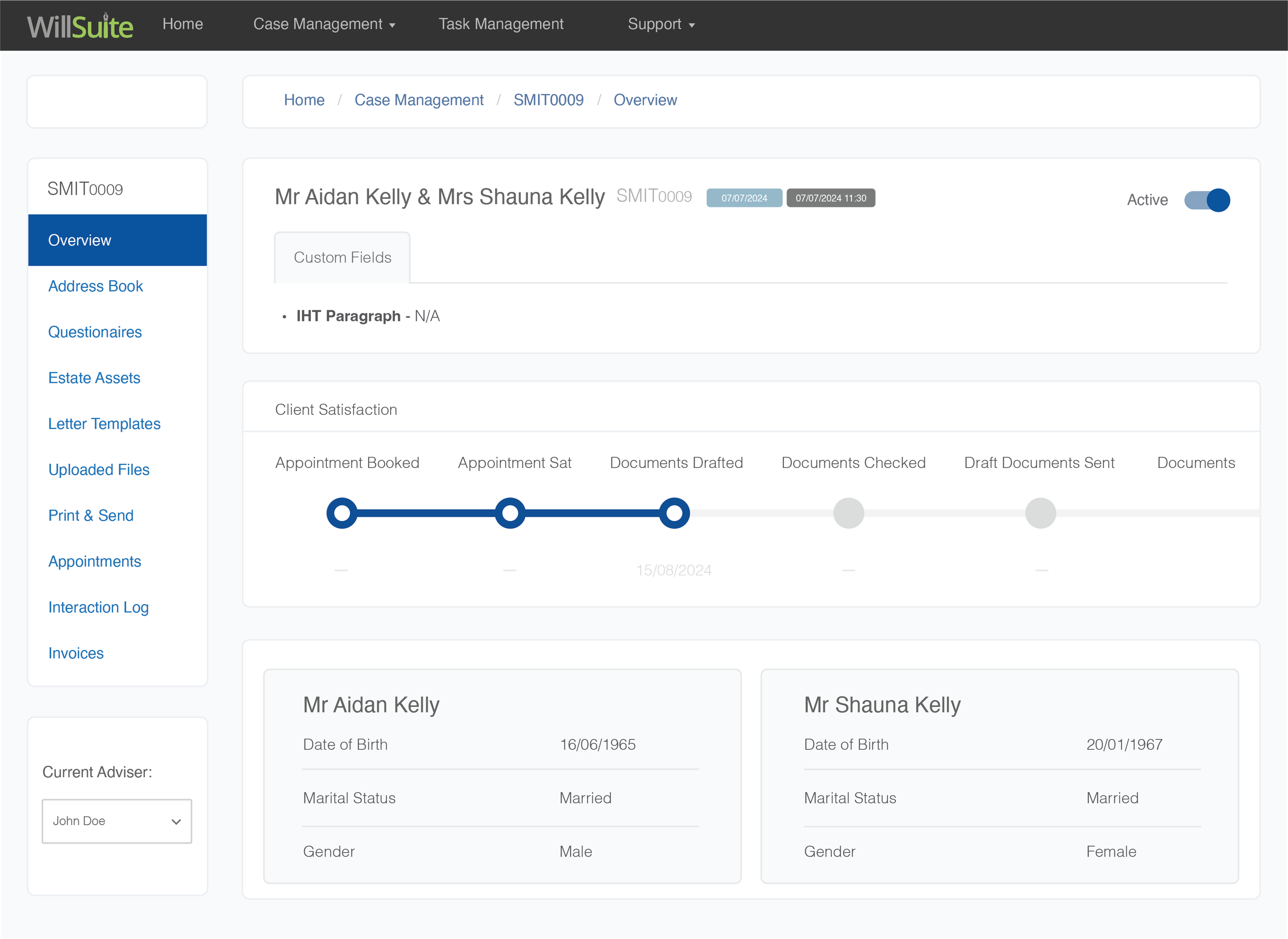This screenshot has width=1288, height=939.
Task: Open the Address Book sidebar link
Action: pos(95,286)
